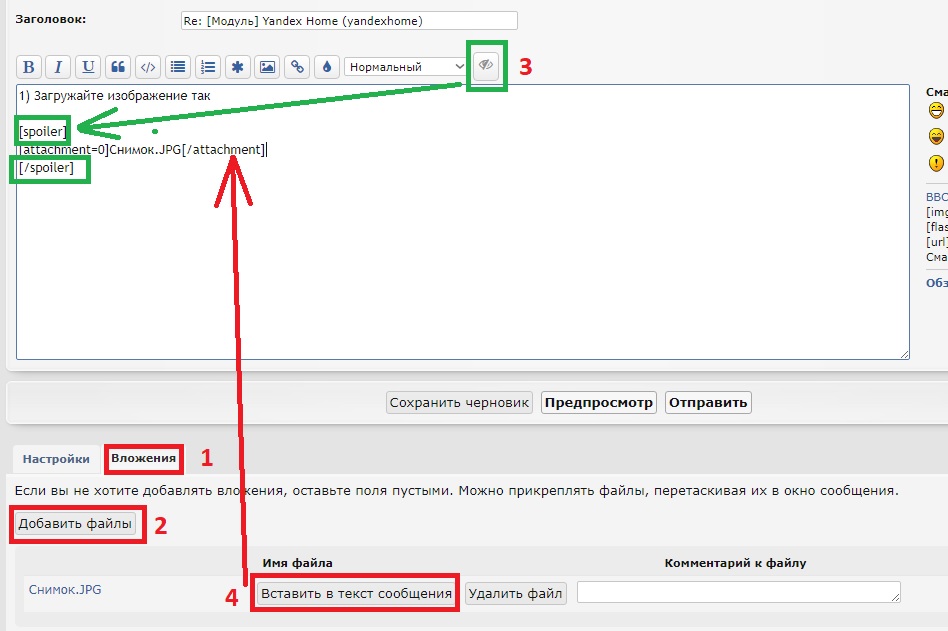Insert attachment using Вставить в текст сообщения
948x631 pixels.
[353, 593]
